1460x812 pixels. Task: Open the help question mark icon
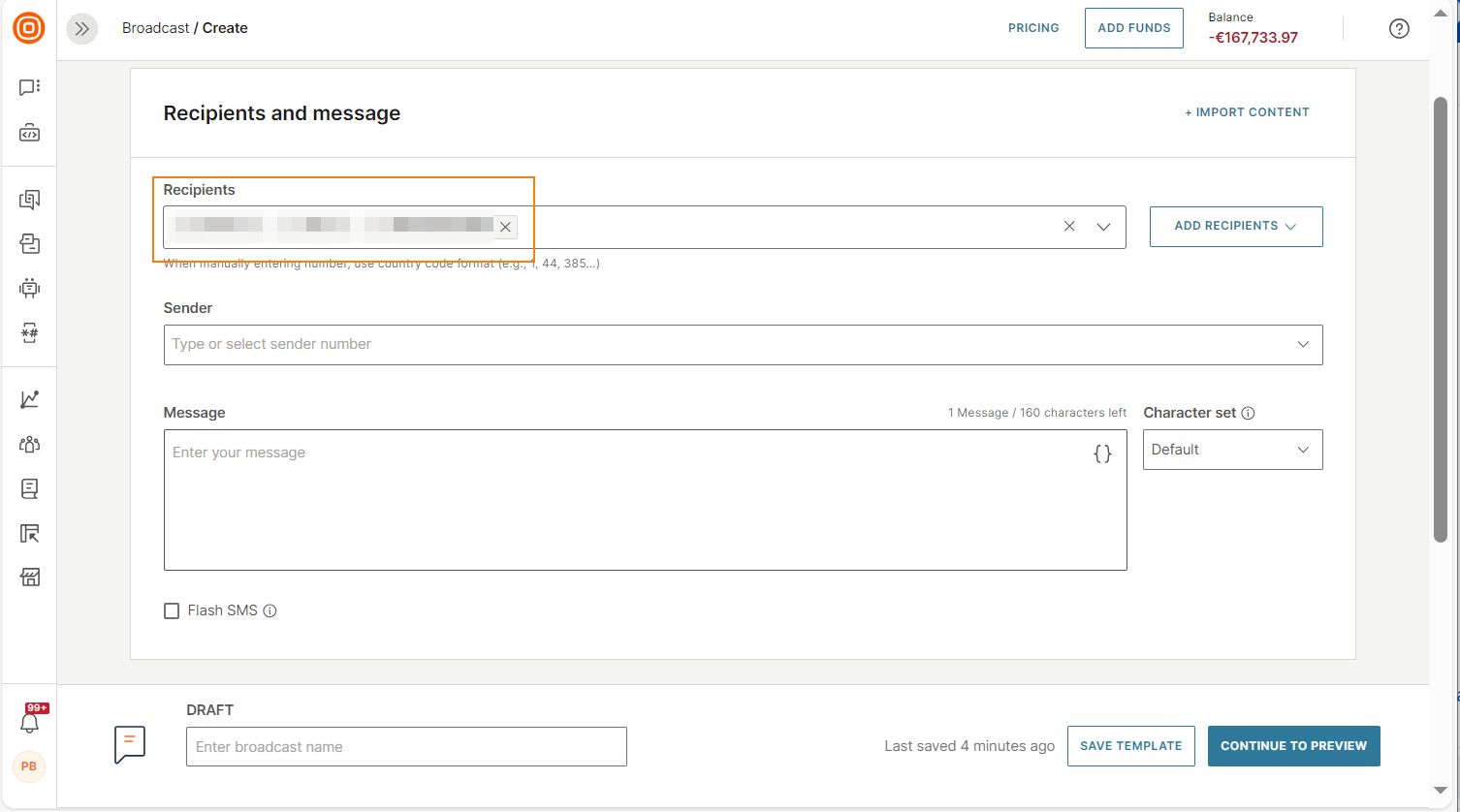(x=1399, y=29)
